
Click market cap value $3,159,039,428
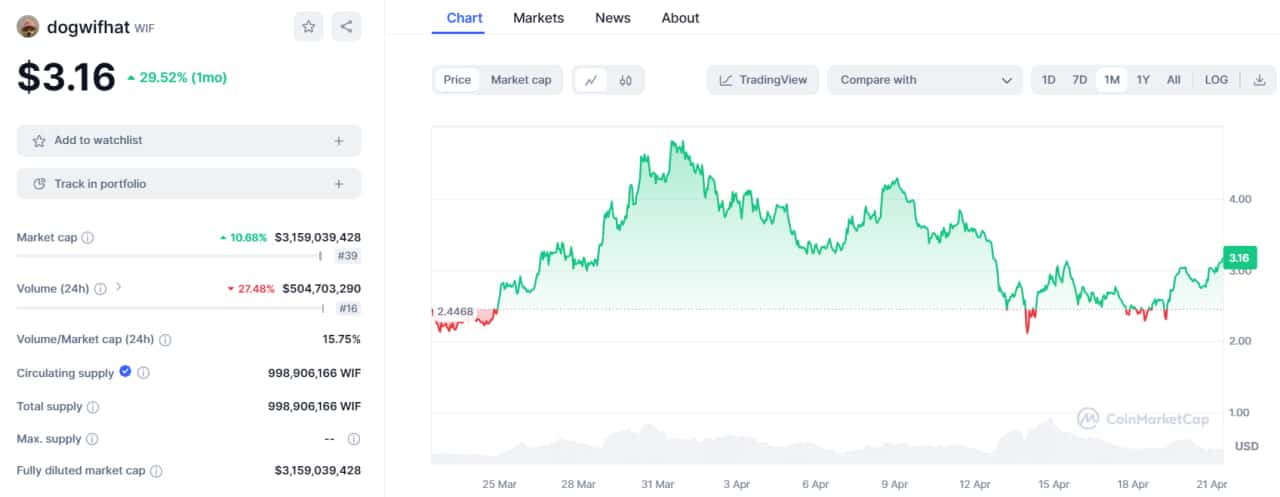(318, 238)
